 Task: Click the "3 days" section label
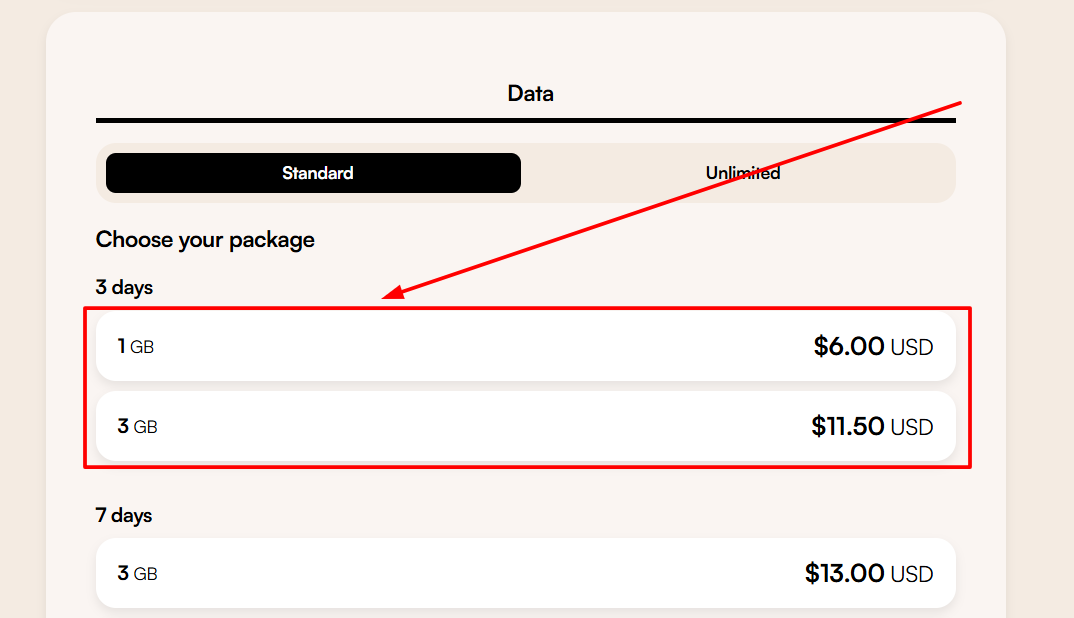[124, 287]
